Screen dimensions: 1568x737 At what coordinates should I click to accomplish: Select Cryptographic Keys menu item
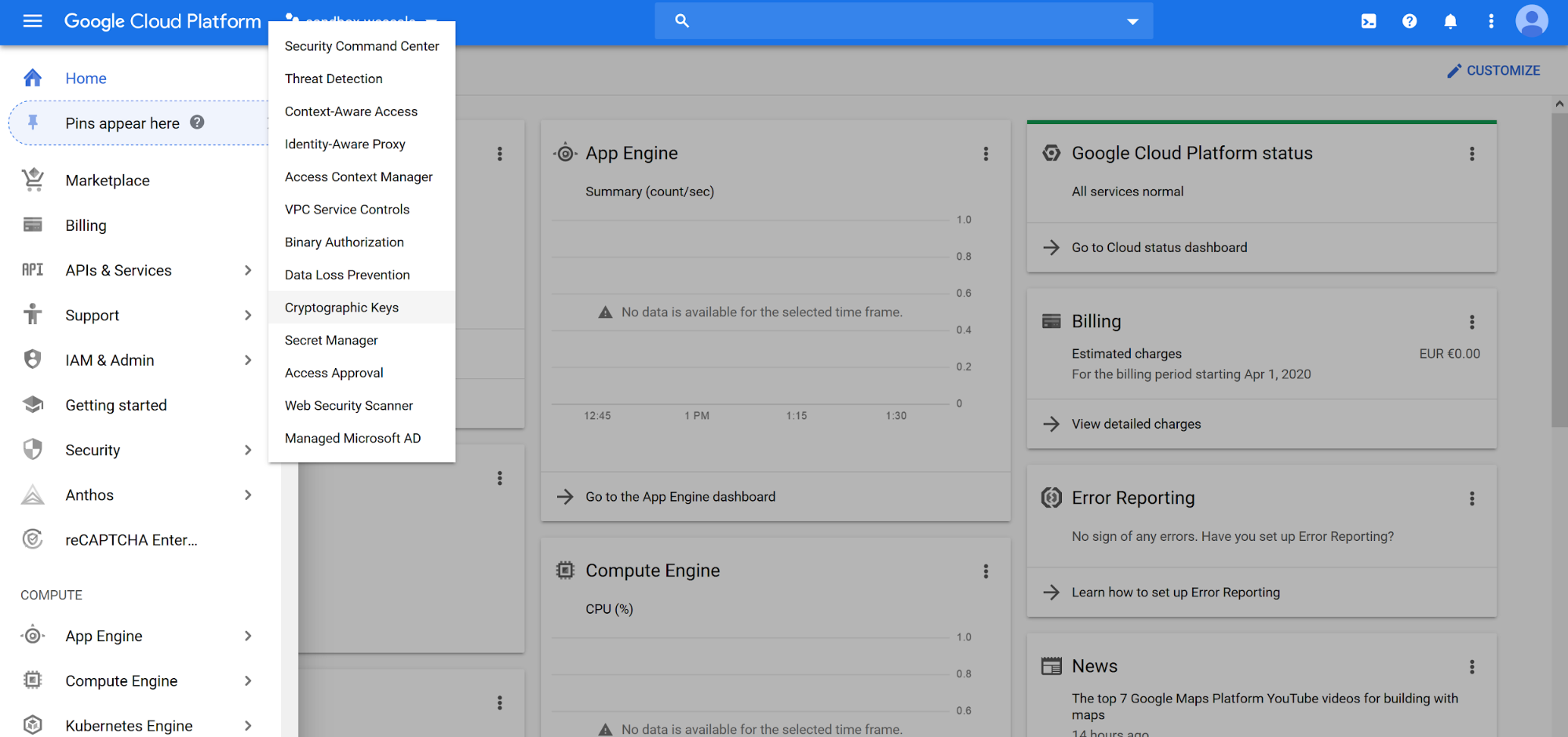click(362, 307)
